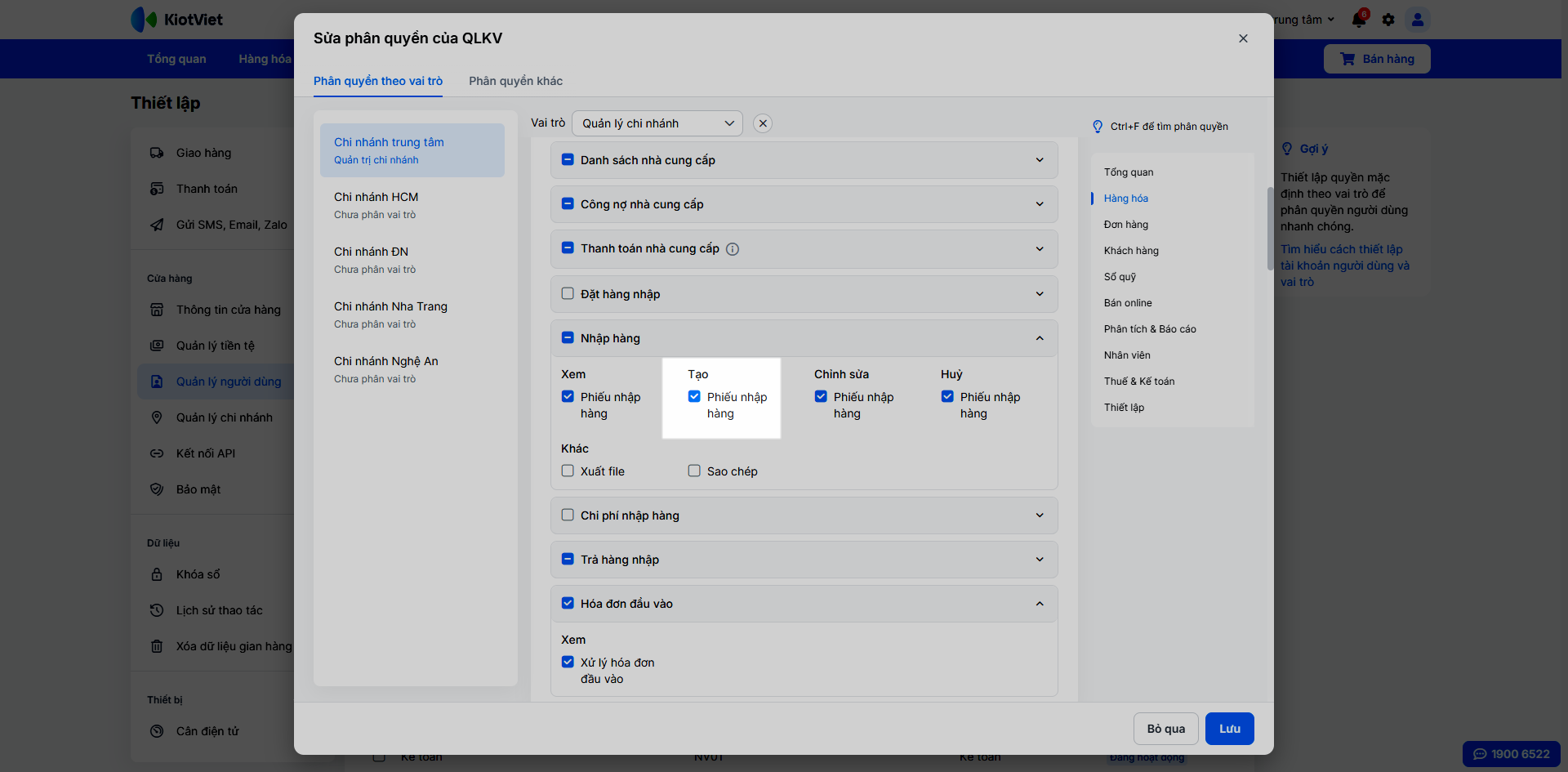Expand the Chi phí nhập hàng section
Image resolution: width=1568 pixels, height=772 pixels.
[x=1040, y=515]
